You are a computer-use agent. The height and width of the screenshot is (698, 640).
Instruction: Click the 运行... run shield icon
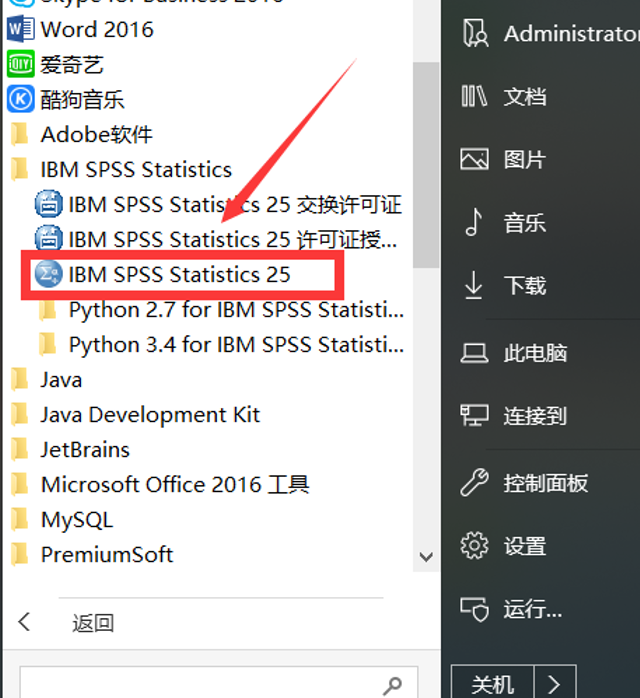[x=474, y=609]
